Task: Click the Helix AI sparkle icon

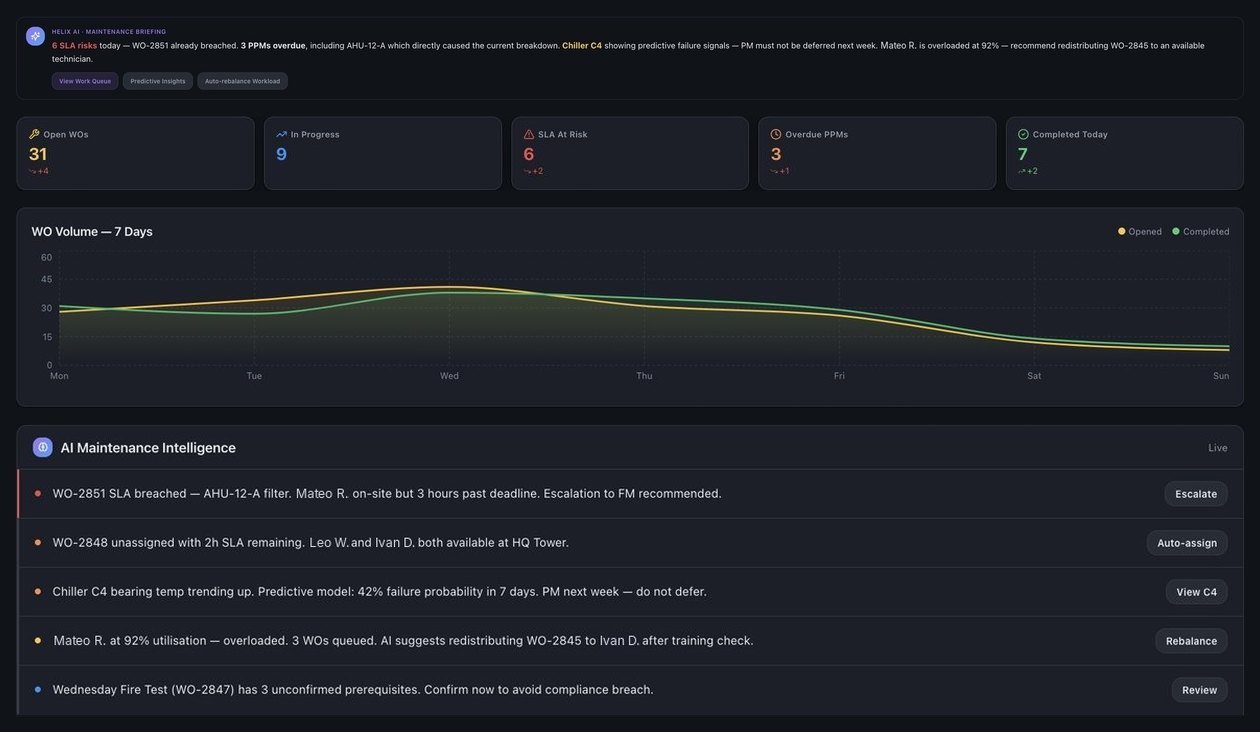Action: tap(35, 36)
